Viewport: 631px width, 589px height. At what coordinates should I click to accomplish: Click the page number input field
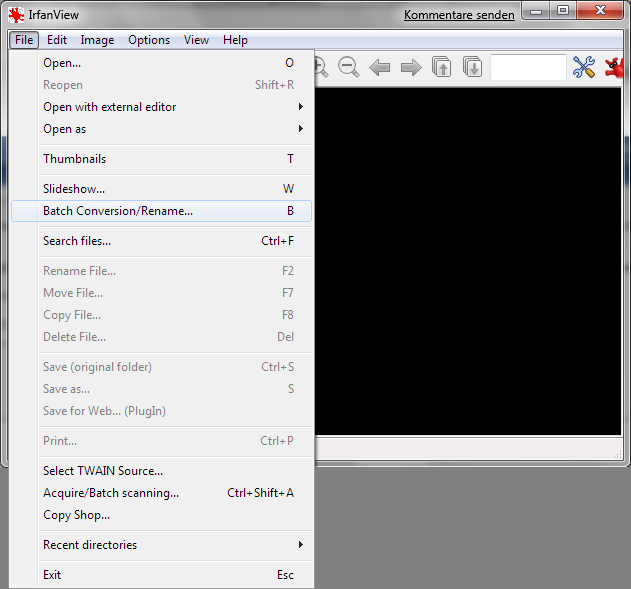coord(528,67)
